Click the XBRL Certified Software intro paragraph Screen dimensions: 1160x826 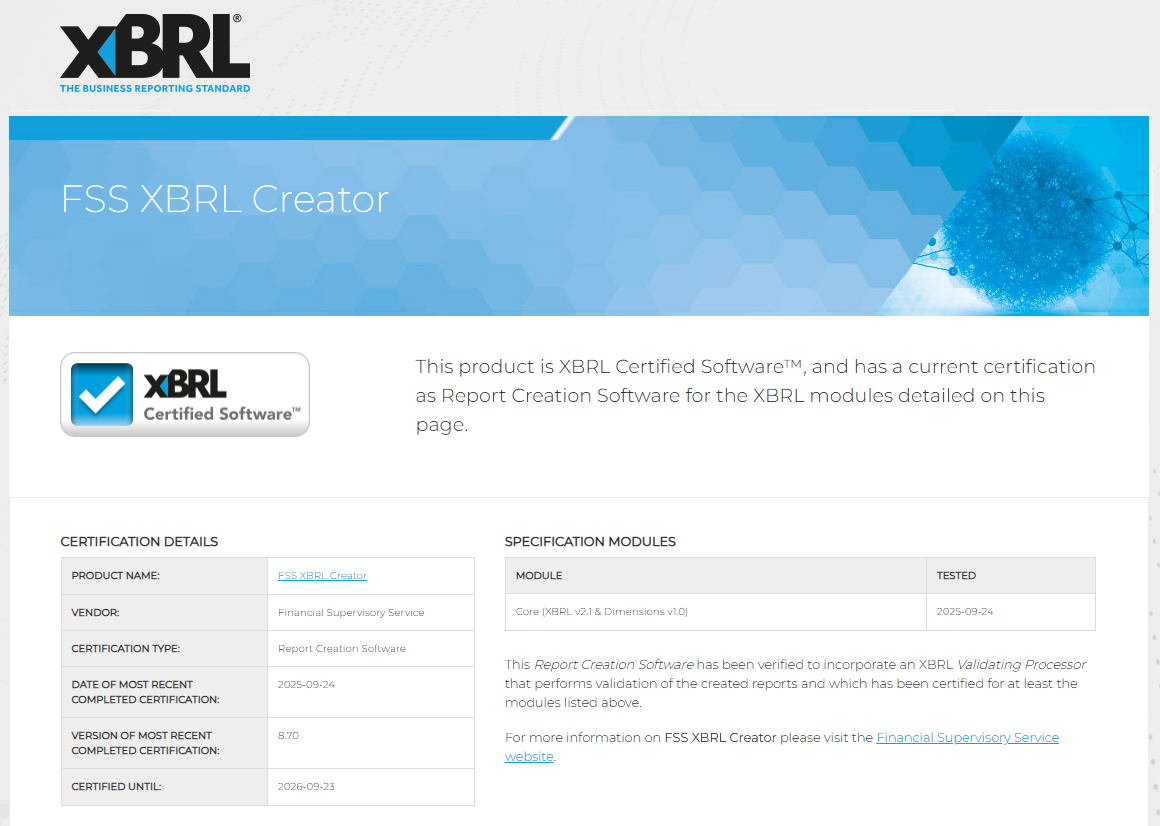click(x=755, y=395)
